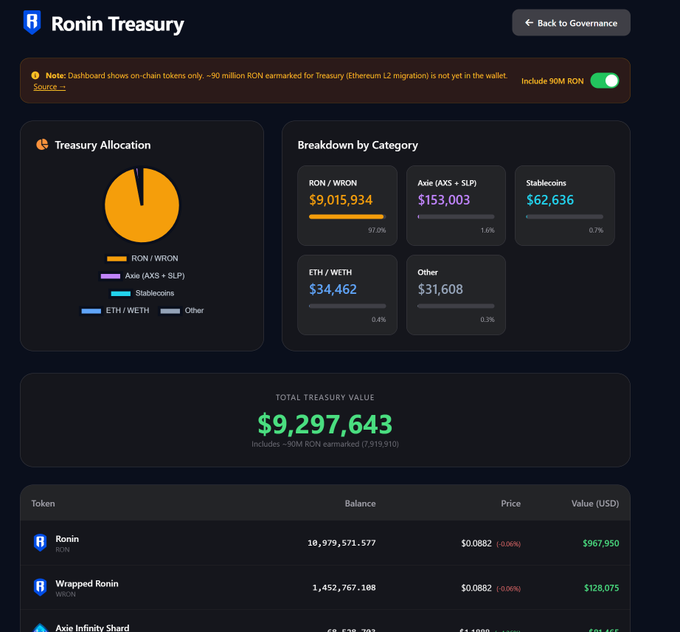Click Wrapped Ronin row price $0.0882
This screenshot has height=632, width=680.
click(x=476, y=588)
